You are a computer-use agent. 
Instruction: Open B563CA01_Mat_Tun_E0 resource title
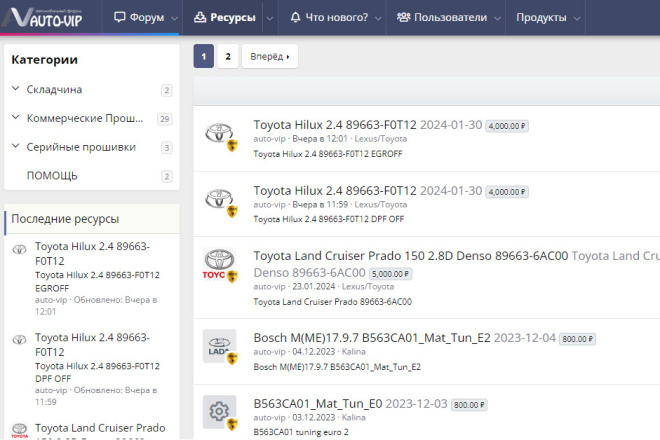(318, 403)
